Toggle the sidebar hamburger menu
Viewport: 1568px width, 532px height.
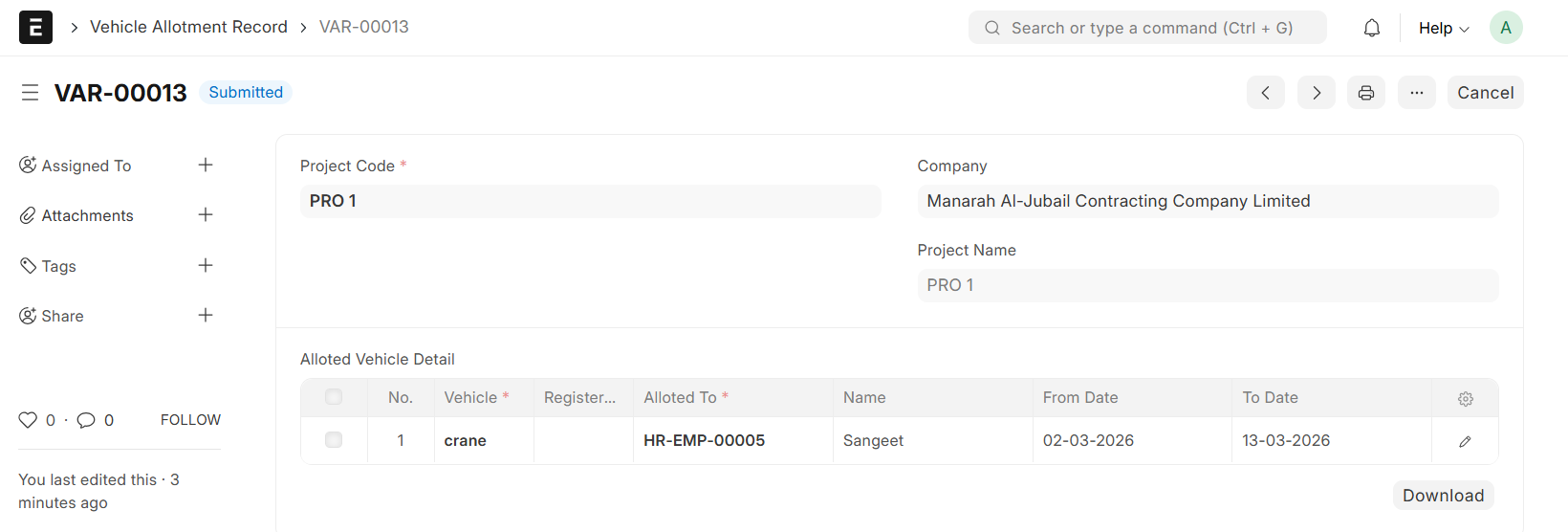(30, 93)
